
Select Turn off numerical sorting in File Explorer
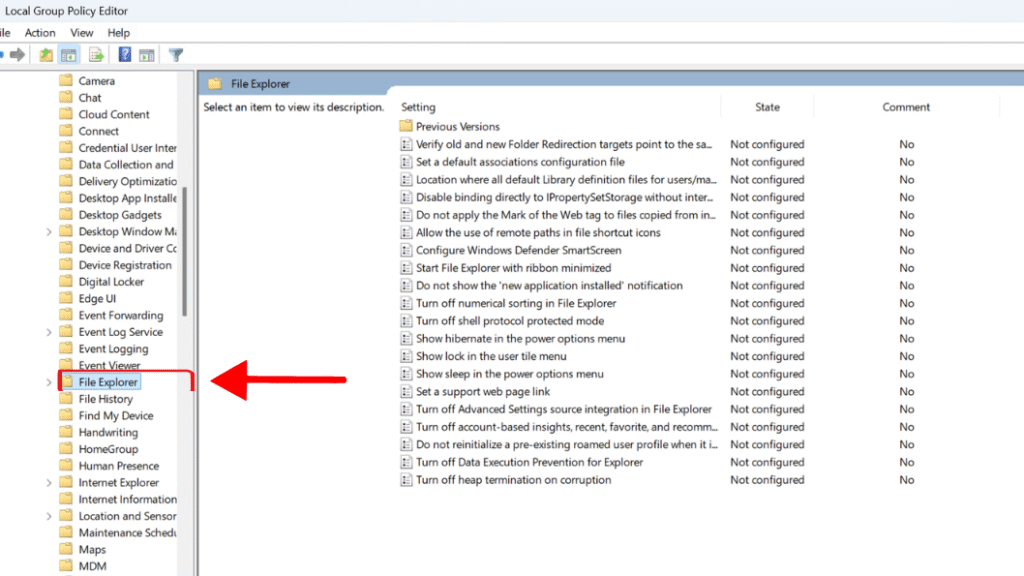point(516,303)
